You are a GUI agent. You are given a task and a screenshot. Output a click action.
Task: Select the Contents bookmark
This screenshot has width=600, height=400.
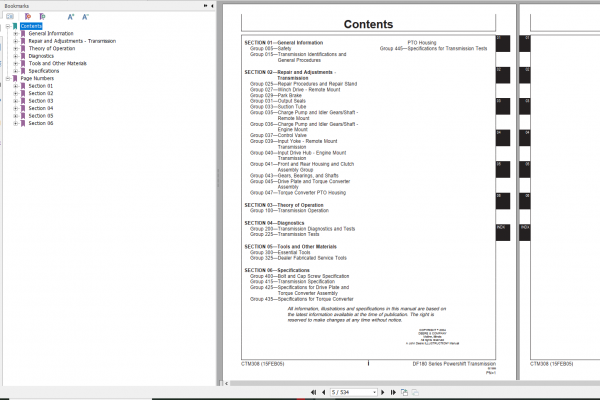[x=31, y=26]
